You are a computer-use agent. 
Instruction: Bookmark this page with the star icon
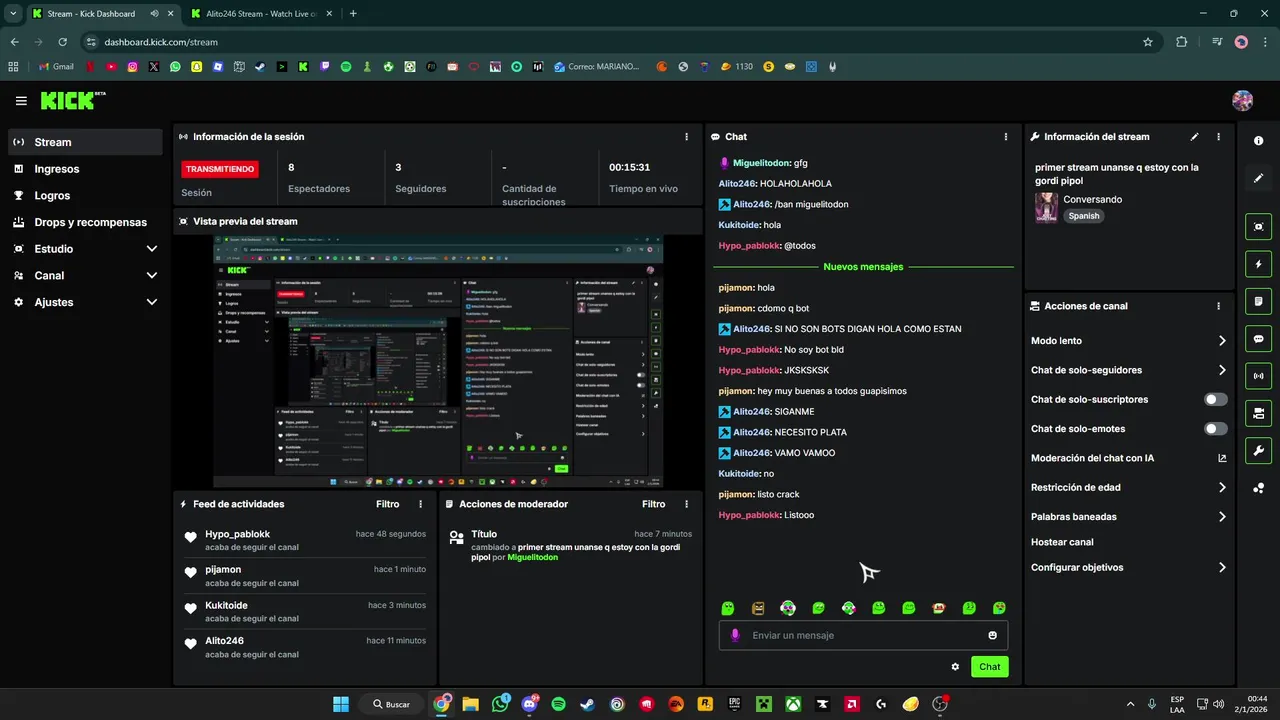pos(1148,42)
